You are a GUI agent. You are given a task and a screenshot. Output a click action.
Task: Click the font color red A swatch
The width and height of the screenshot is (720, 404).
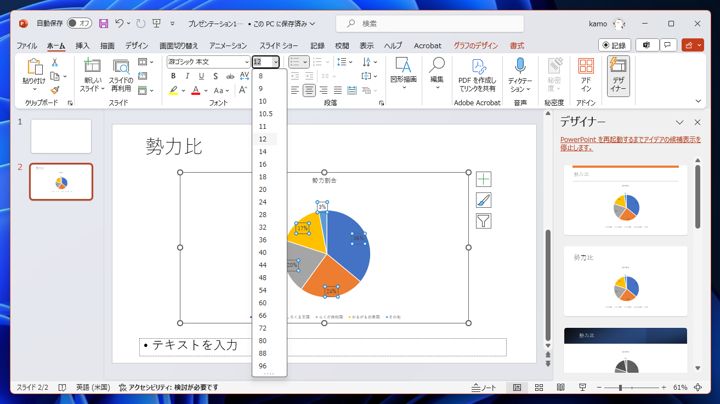(x=196, y=90)
